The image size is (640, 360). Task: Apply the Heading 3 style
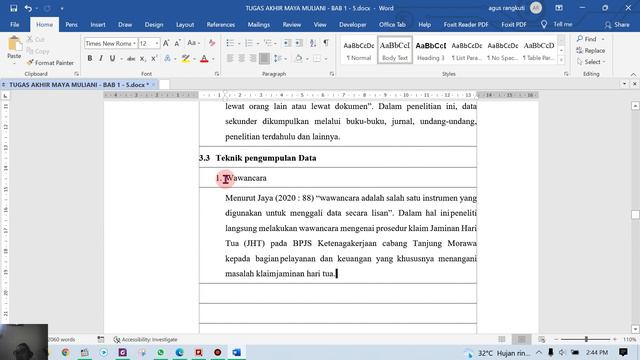[431, 51]
